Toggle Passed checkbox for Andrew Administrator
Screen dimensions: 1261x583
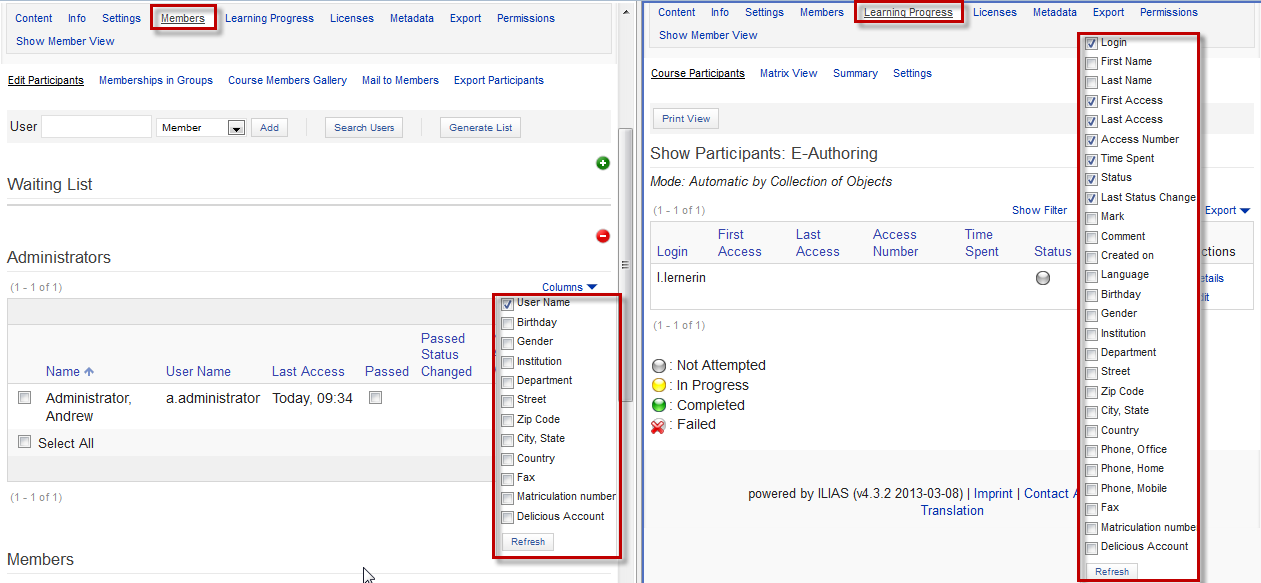pyautogui.click(x=375, y=397)
